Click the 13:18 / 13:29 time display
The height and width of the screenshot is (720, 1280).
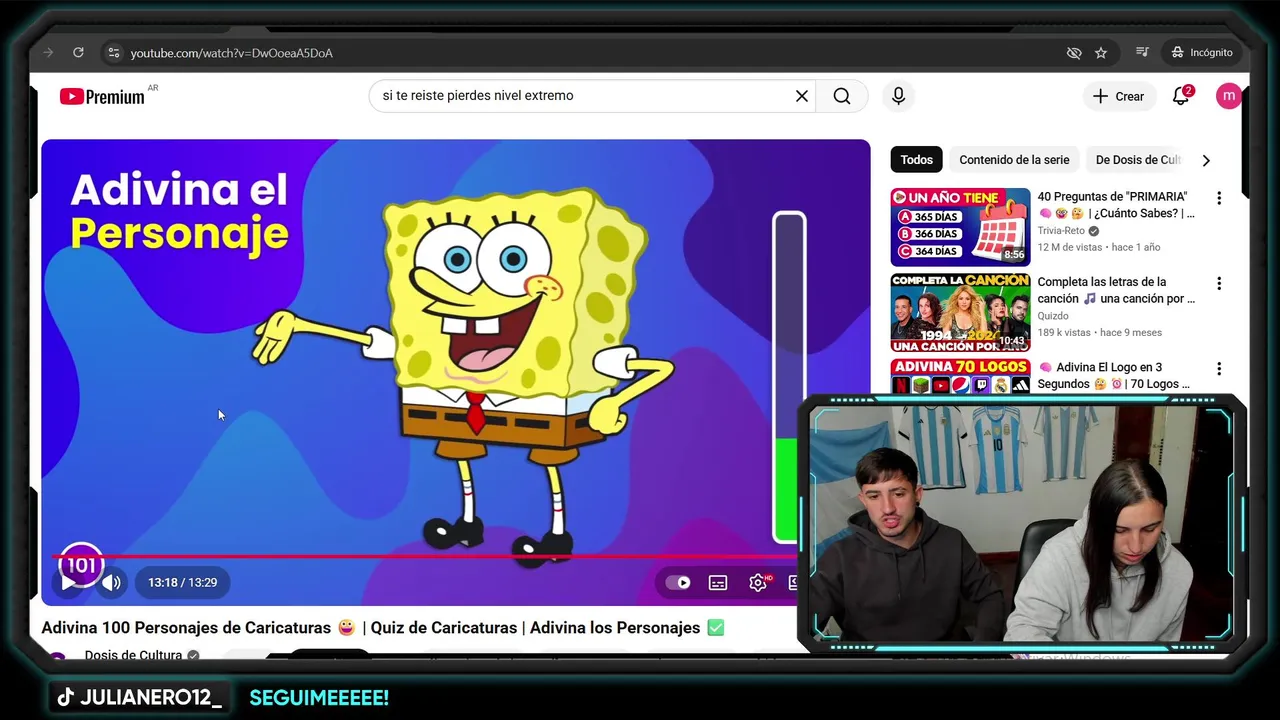183,582
